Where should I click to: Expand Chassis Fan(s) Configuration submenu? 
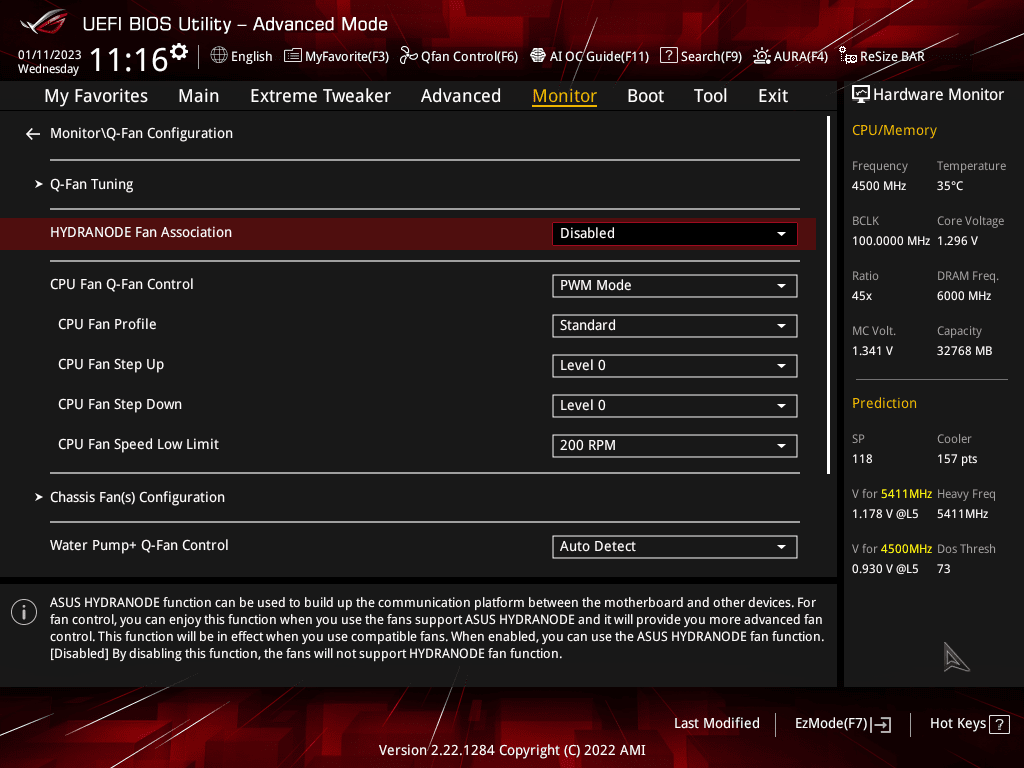click(x=137, y=498)
